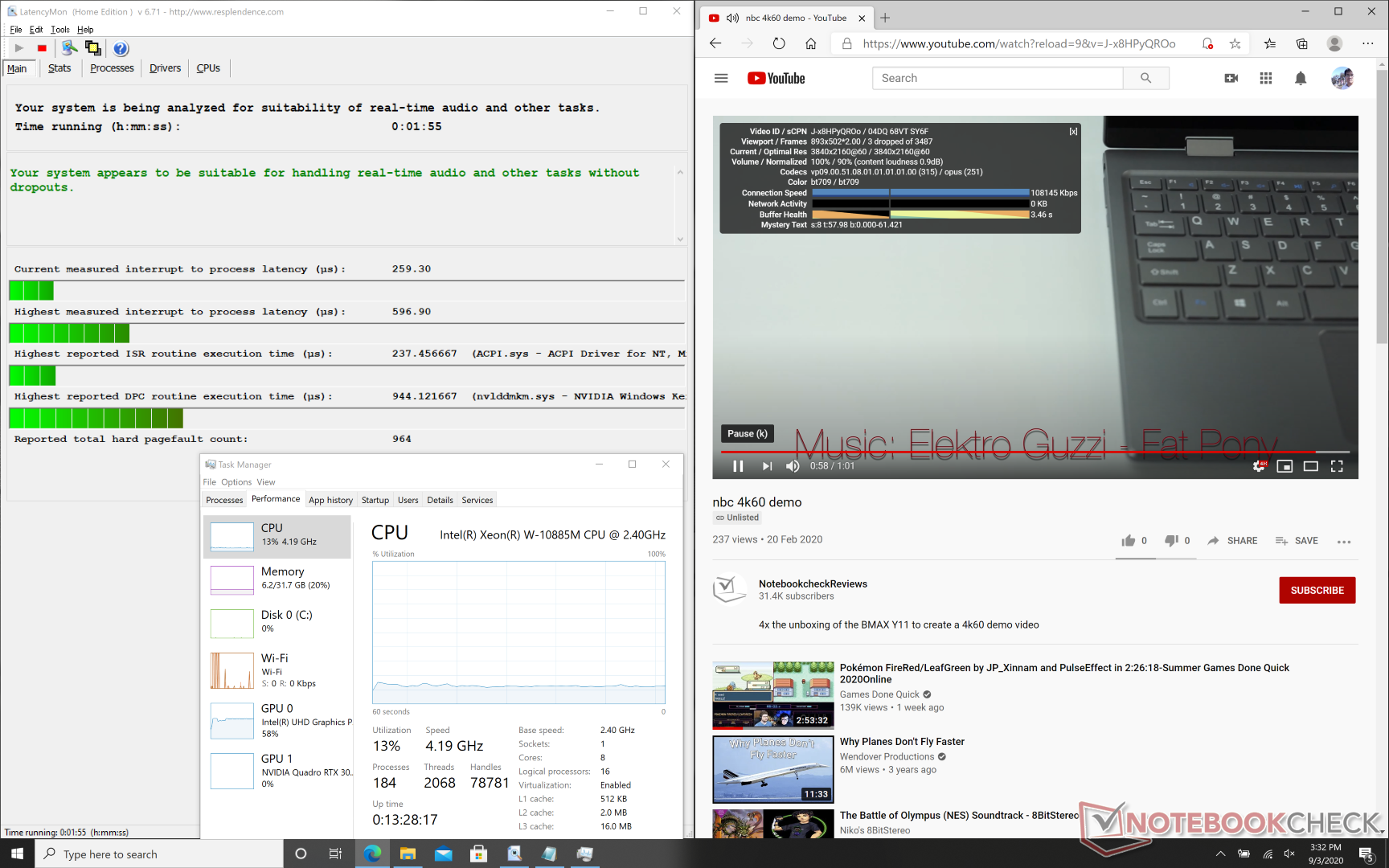Open Windows Start menu
The image size is (1389, 868).
(x=17, y=854)
